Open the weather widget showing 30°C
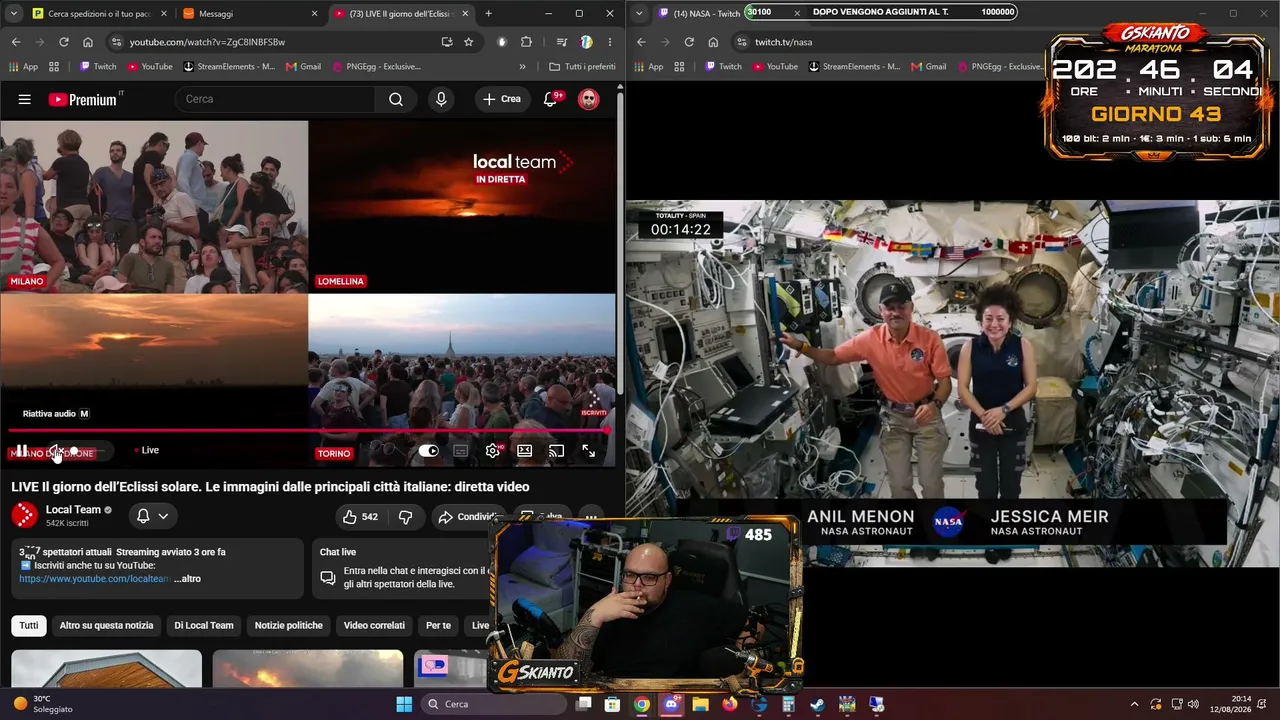 (43, 704)
